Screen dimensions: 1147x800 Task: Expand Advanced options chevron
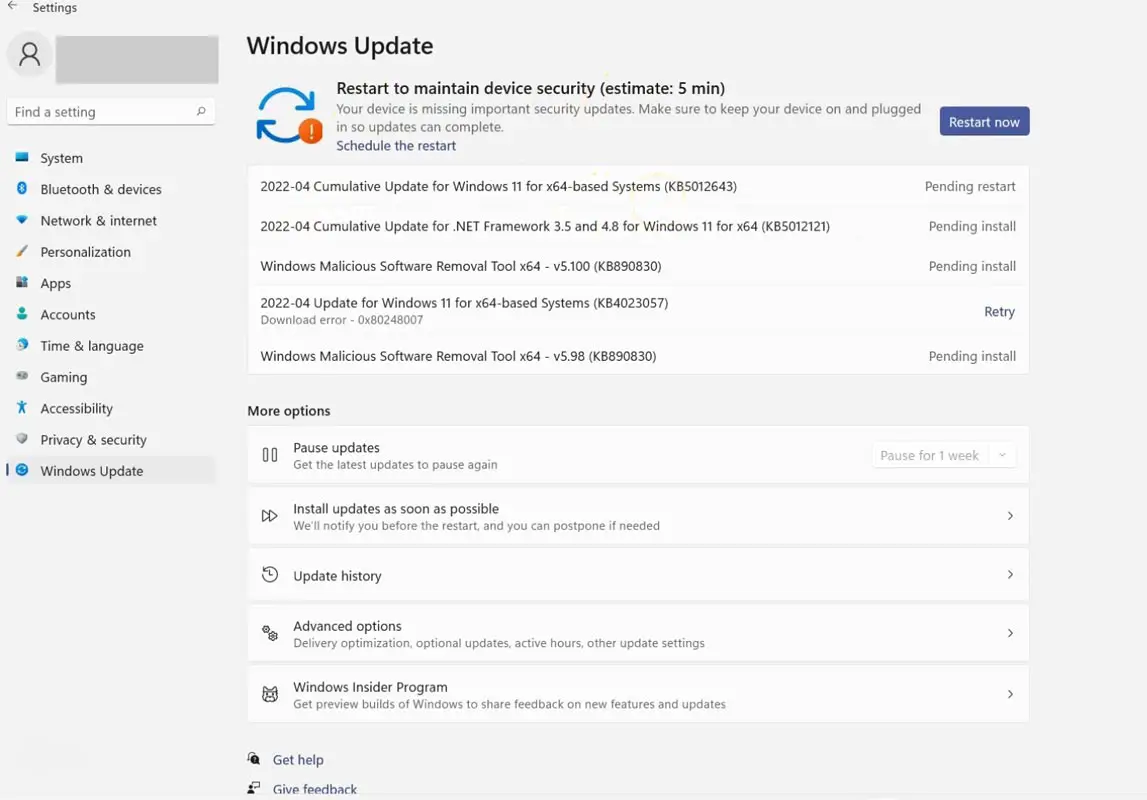tap(1010, 633)
